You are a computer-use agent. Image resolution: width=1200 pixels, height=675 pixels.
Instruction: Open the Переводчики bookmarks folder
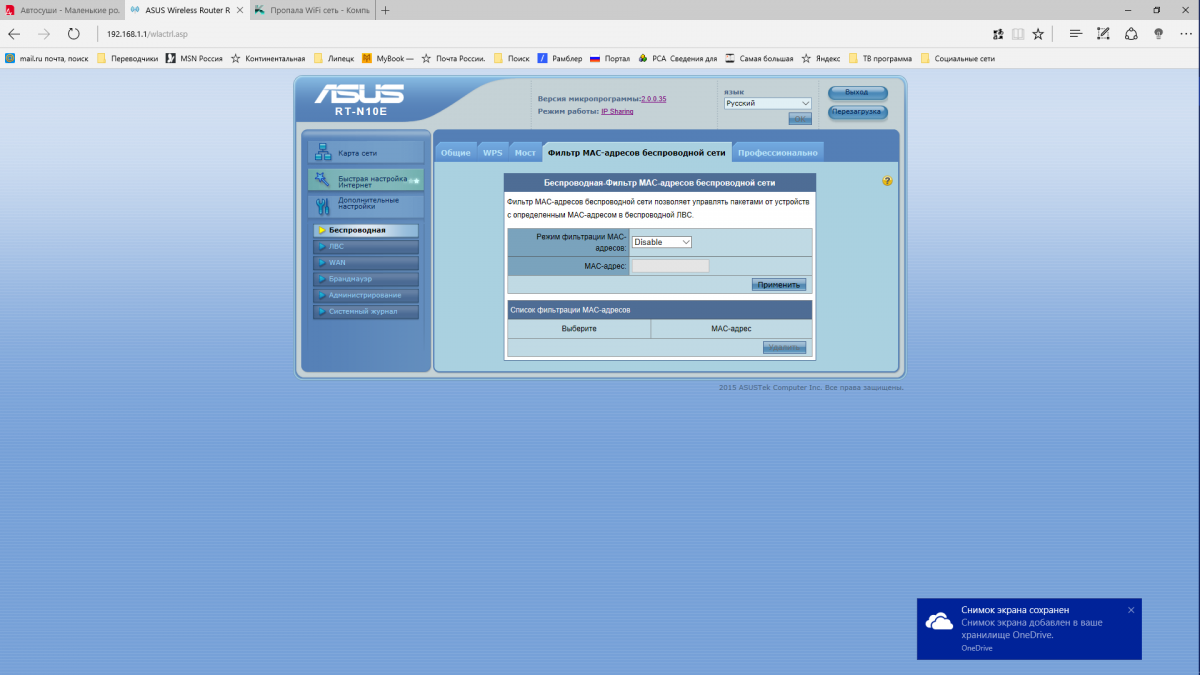tap(128, 58)
